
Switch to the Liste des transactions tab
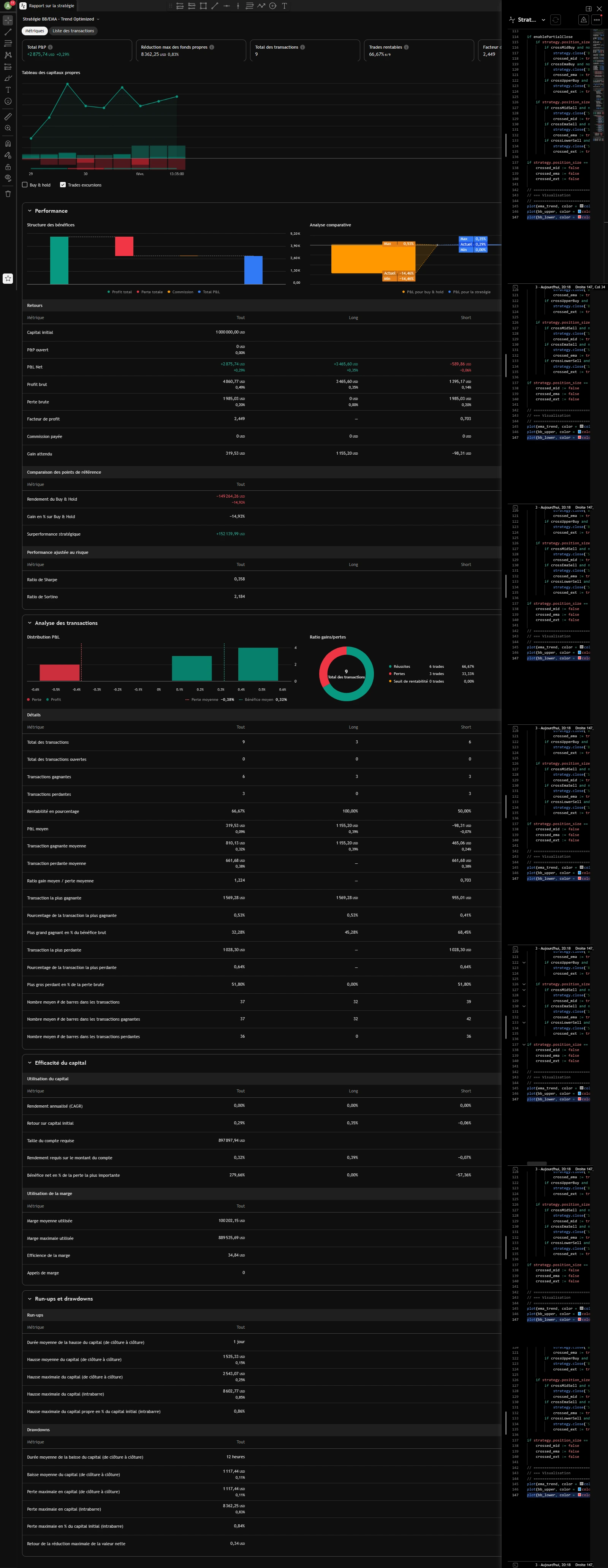click(x=73, y=30)
